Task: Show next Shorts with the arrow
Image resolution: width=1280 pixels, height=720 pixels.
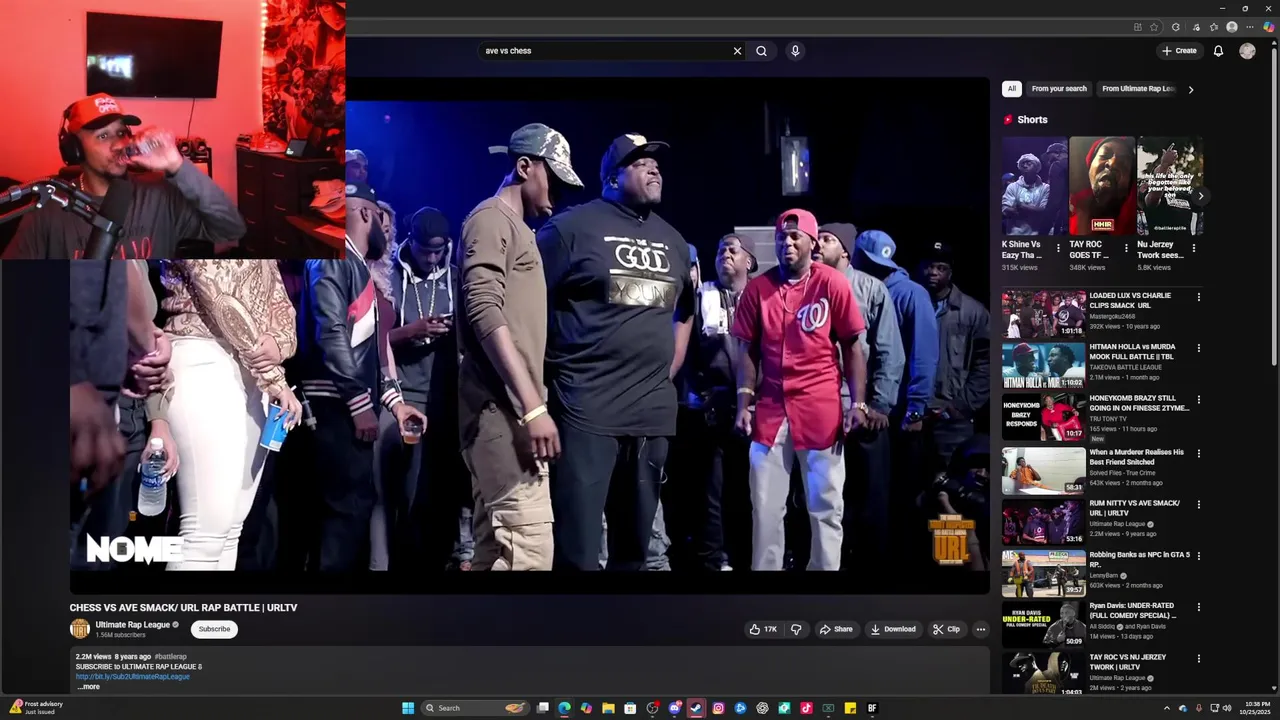Action: (x=1200, y=196)
